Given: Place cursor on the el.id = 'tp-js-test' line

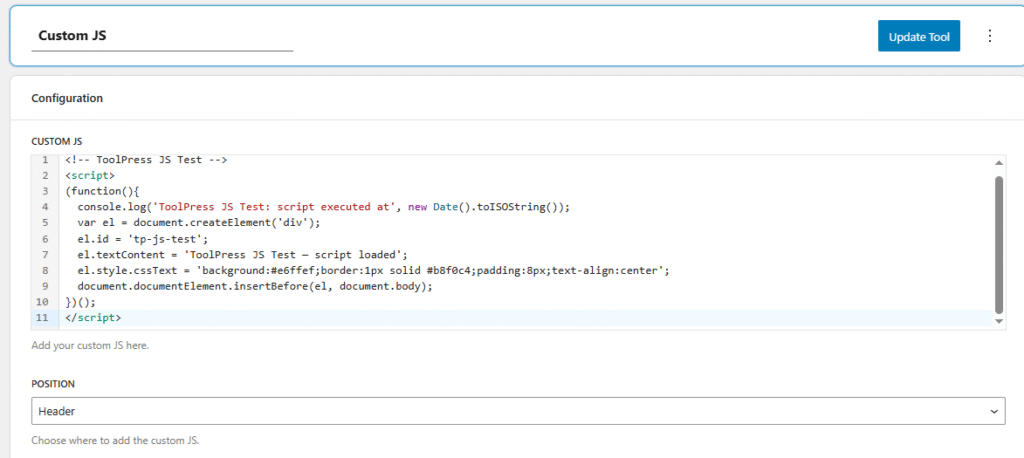Looking at the screenshot, I should [142, 238].
